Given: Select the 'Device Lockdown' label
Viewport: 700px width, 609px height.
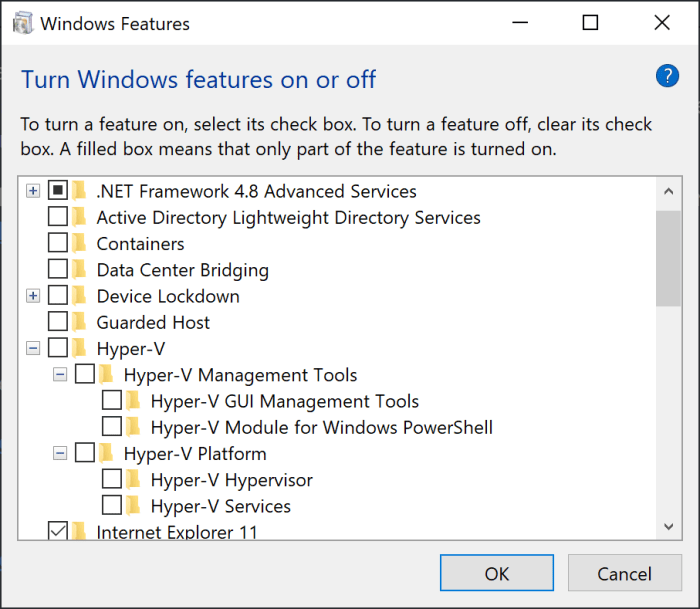Looking at the screenshot, I should (x=168, y=297).
